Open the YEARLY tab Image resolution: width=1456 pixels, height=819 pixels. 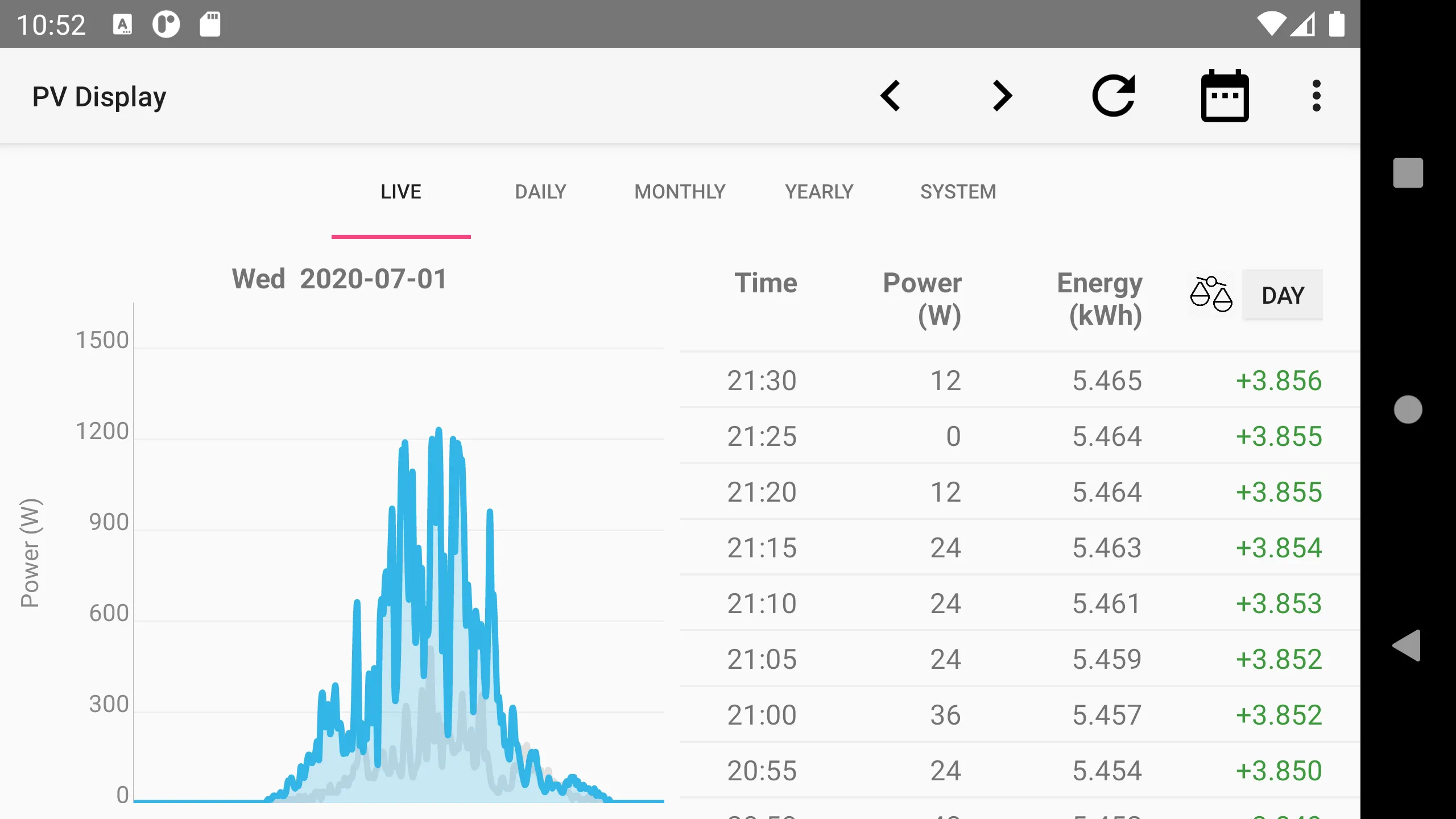point(819,192)
